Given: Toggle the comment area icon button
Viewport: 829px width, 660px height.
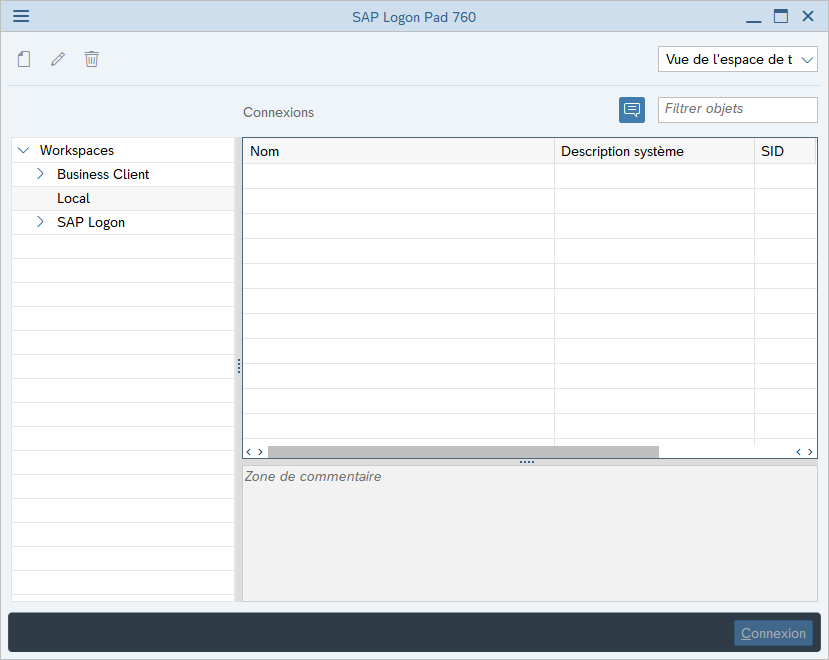Looking at the screenshot, I should pyautogui.click(x=632, y=110).
